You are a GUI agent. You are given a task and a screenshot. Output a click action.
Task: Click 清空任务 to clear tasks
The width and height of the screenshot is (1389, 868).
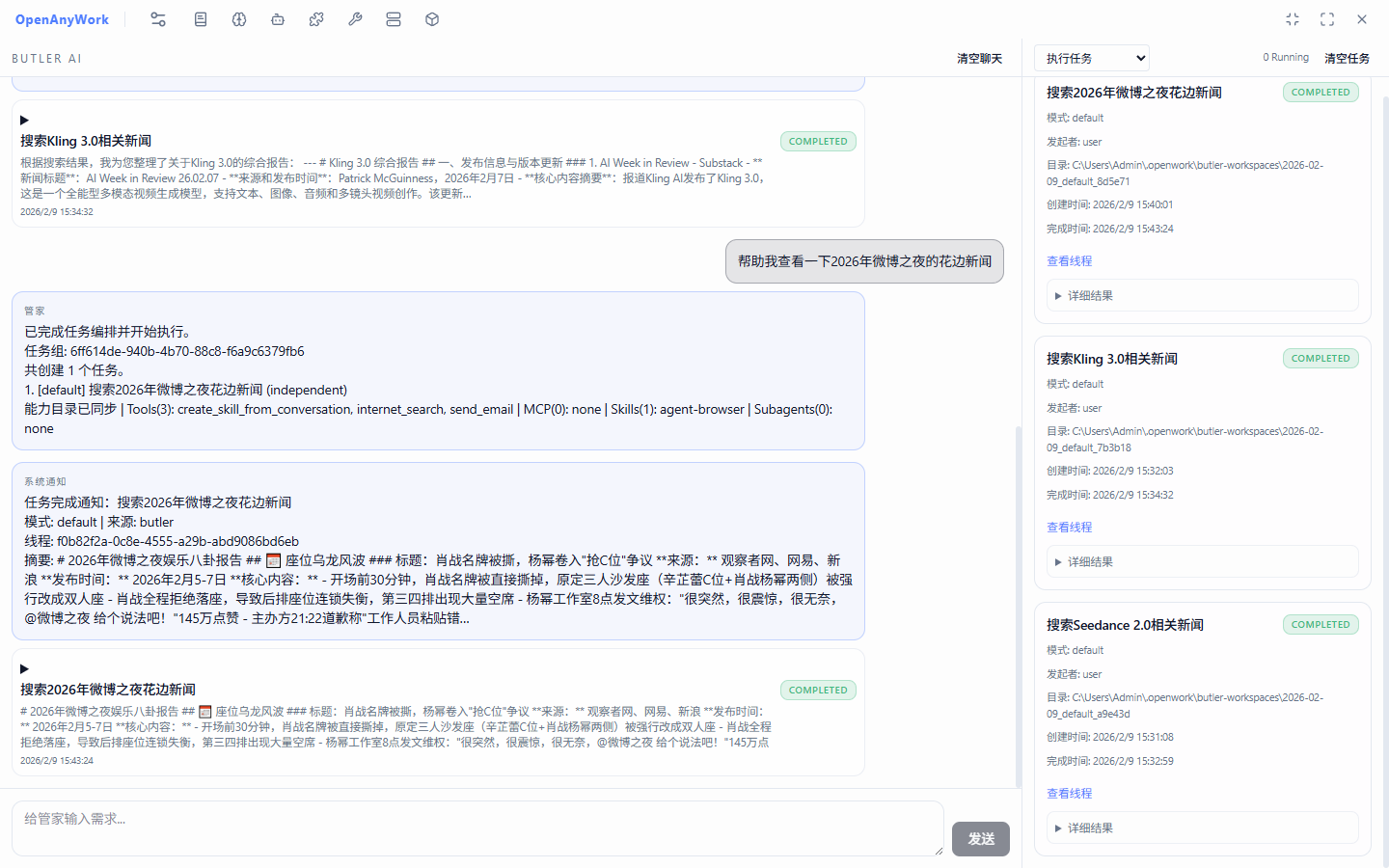pos(1347,58)
